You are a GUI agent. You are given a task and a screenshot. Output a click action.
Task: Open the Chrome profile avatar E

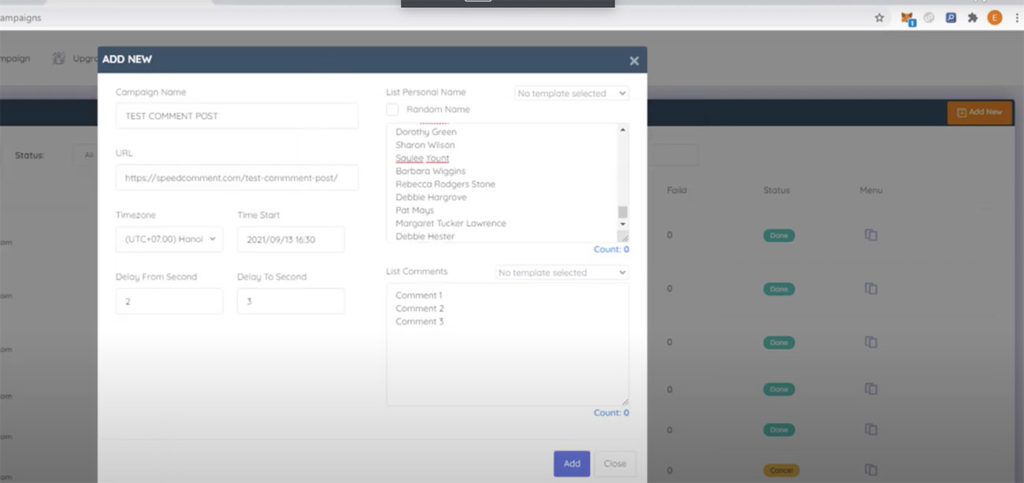click(995, 18)
